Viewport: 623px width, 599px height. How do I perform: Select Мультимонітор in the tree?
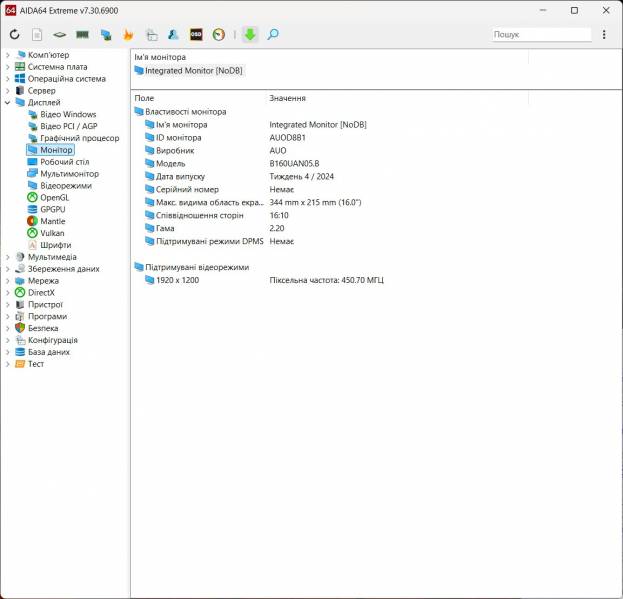(63, 174)
